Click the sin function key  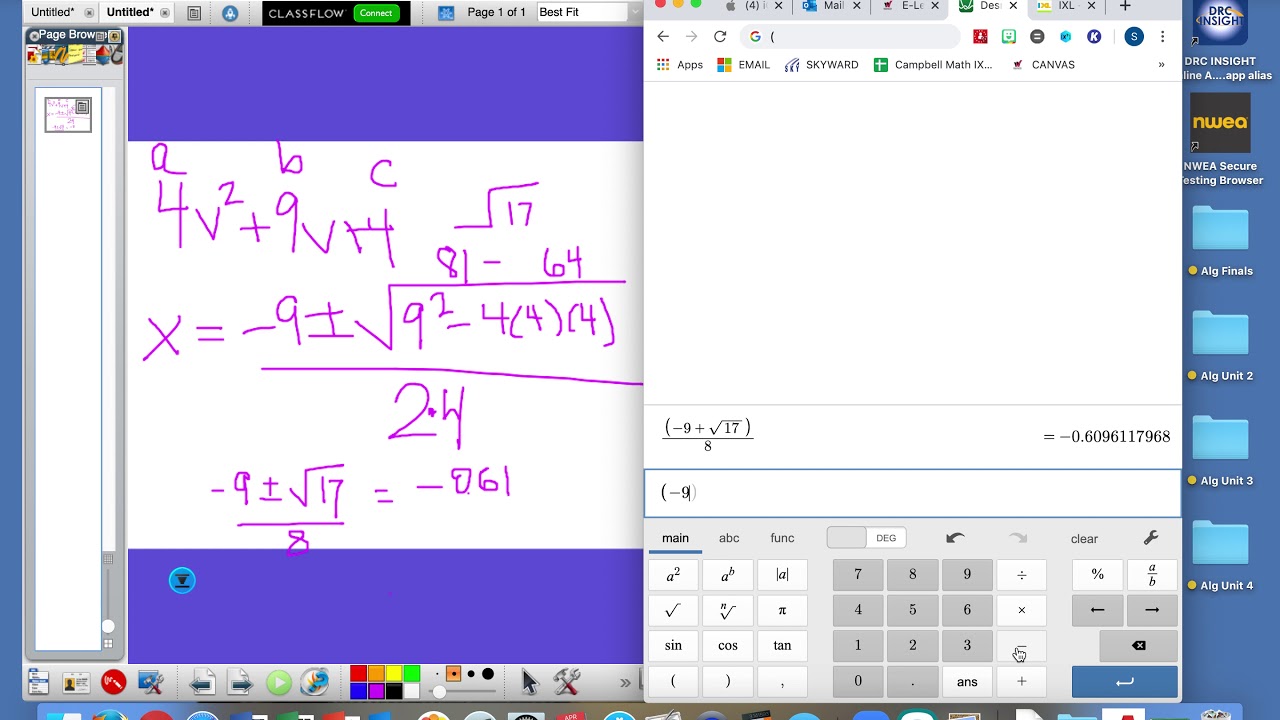click(673, 646)
